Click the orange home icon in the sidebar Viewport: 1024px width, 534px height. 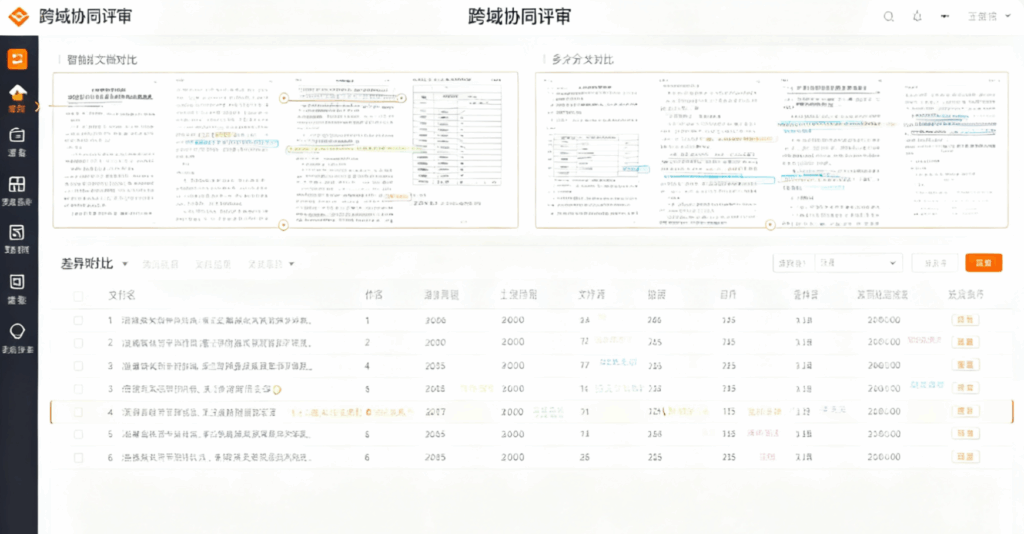[17, 94]
